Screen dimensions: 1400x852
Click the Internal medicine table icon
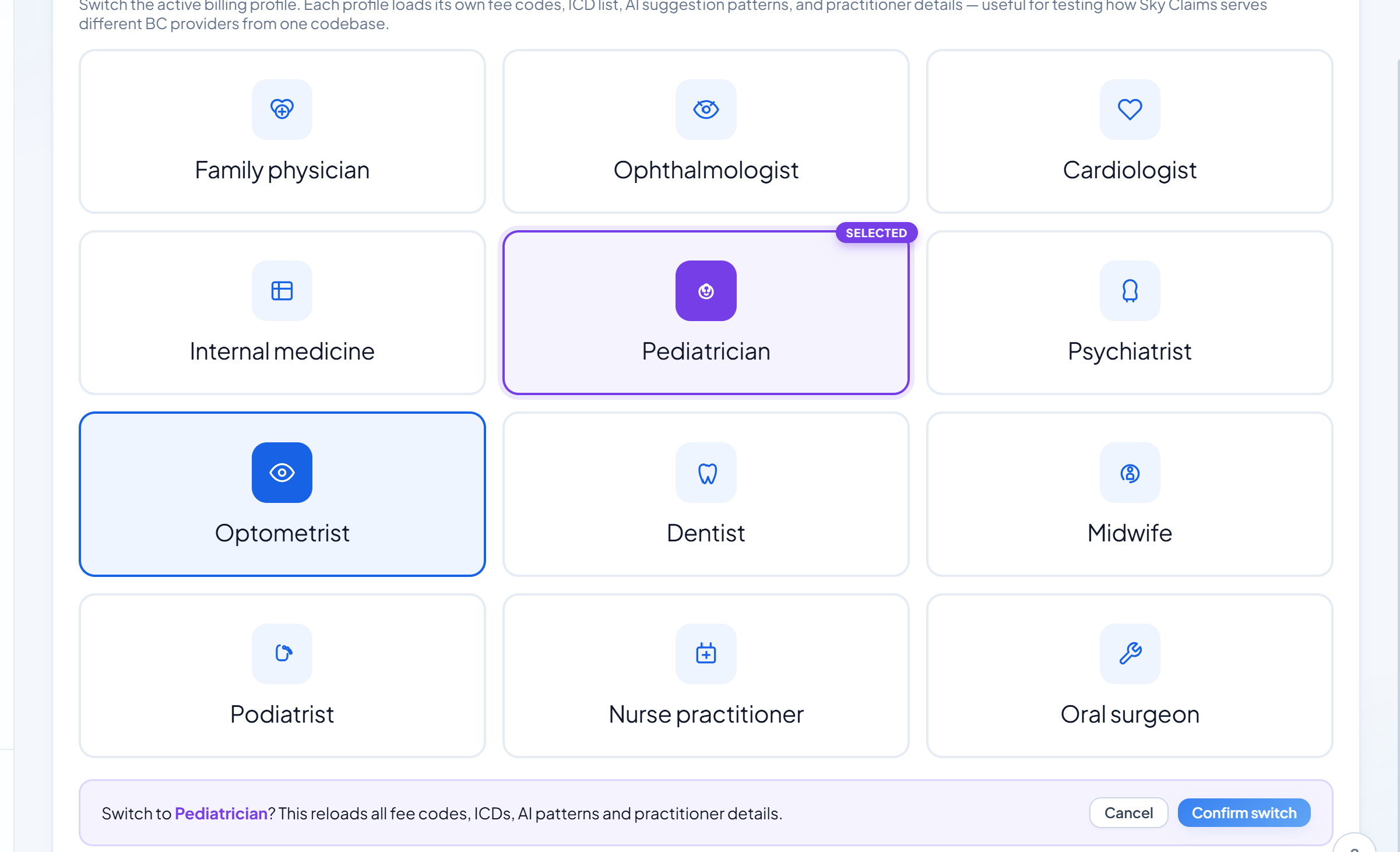click(x=282, y=291)
